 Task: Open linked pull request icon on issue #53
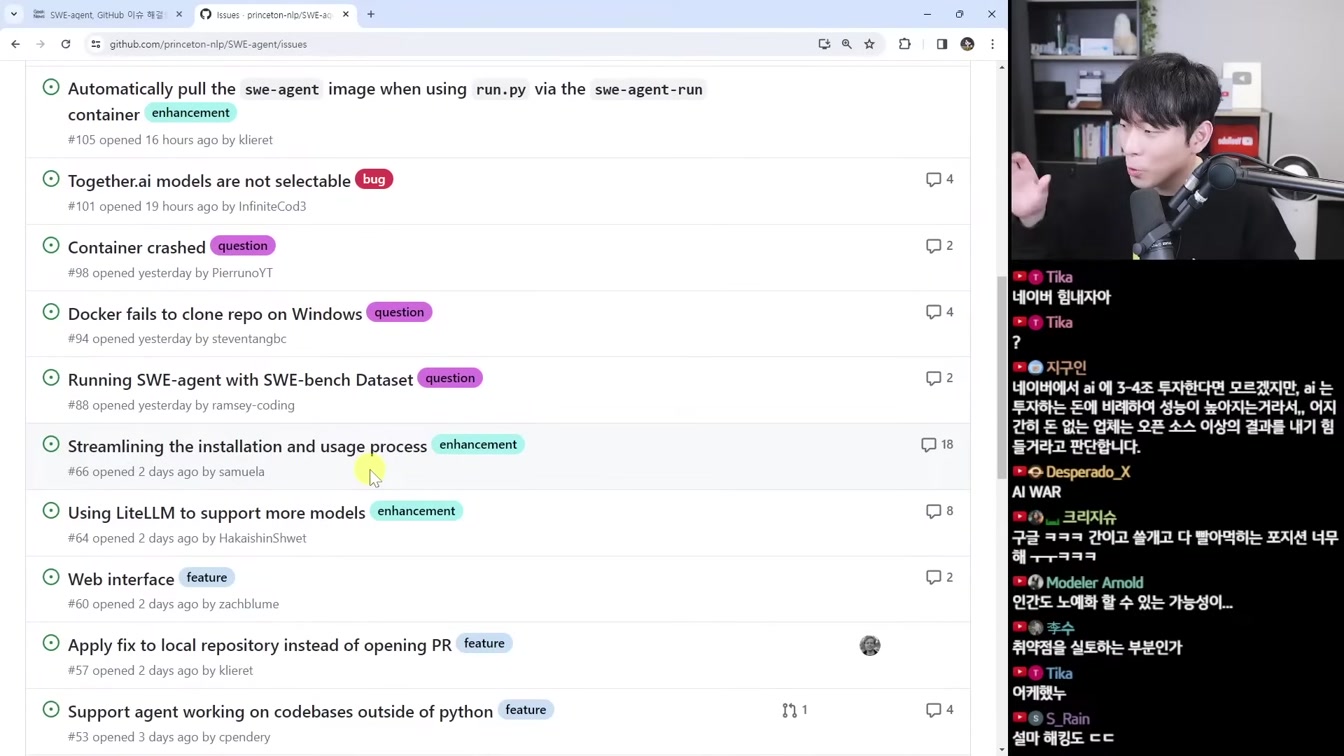point(795,710)
